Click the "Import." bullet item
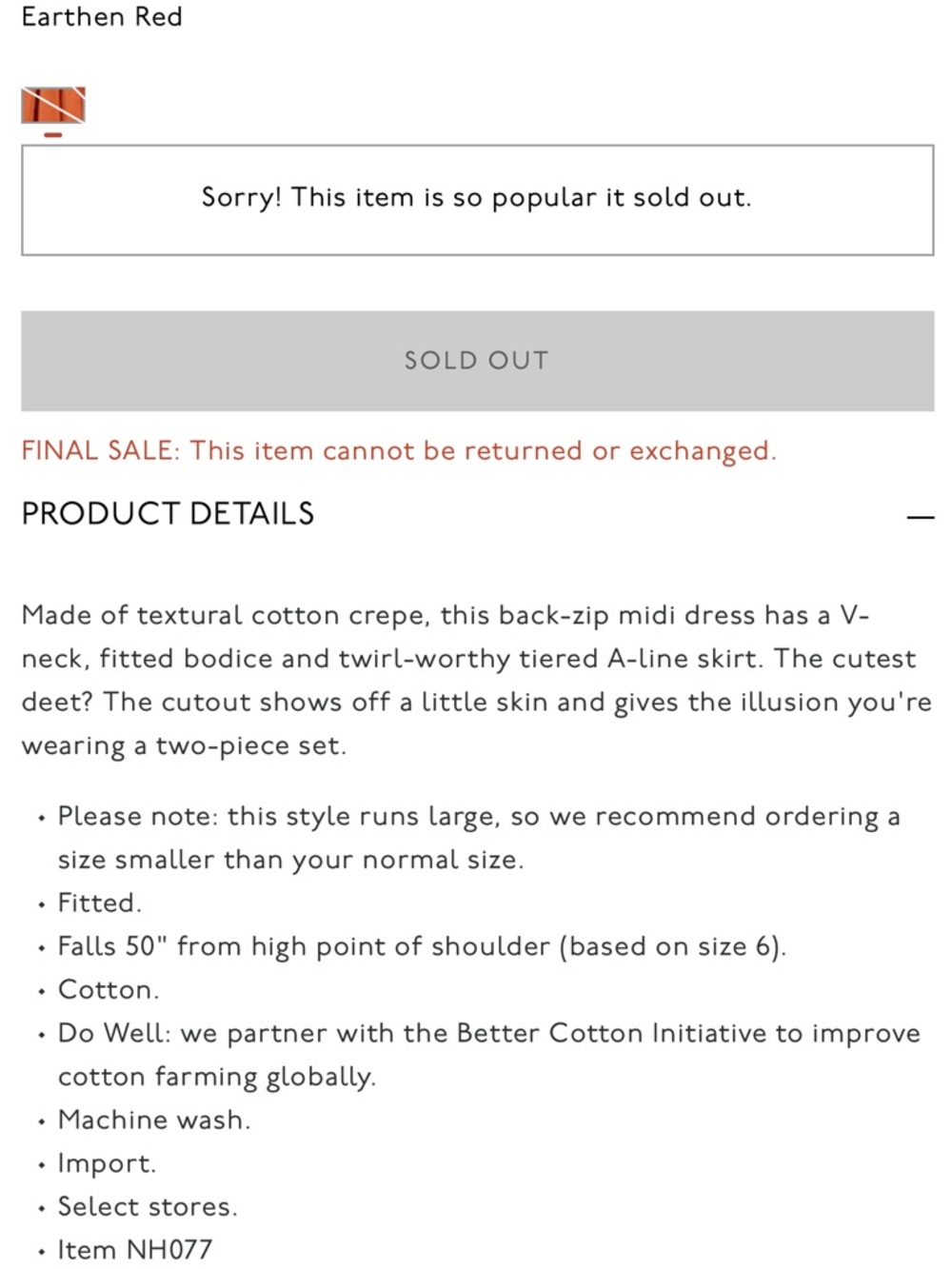Screen dimensions: 952x1269 pos(107,1163)
